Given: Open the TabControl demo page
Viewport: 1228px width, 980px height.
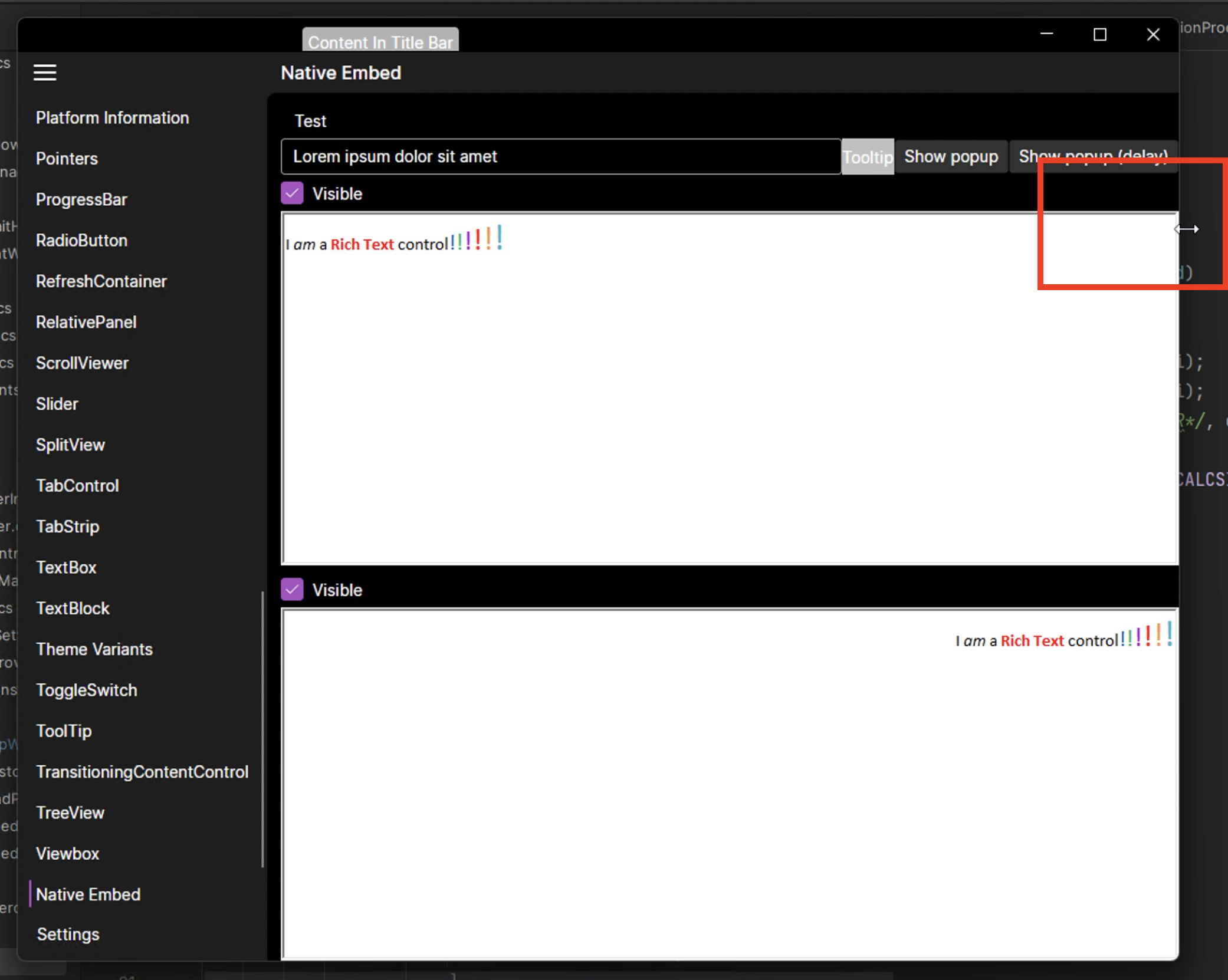Looking at the screenshot, I should click(x=77, y=485).
